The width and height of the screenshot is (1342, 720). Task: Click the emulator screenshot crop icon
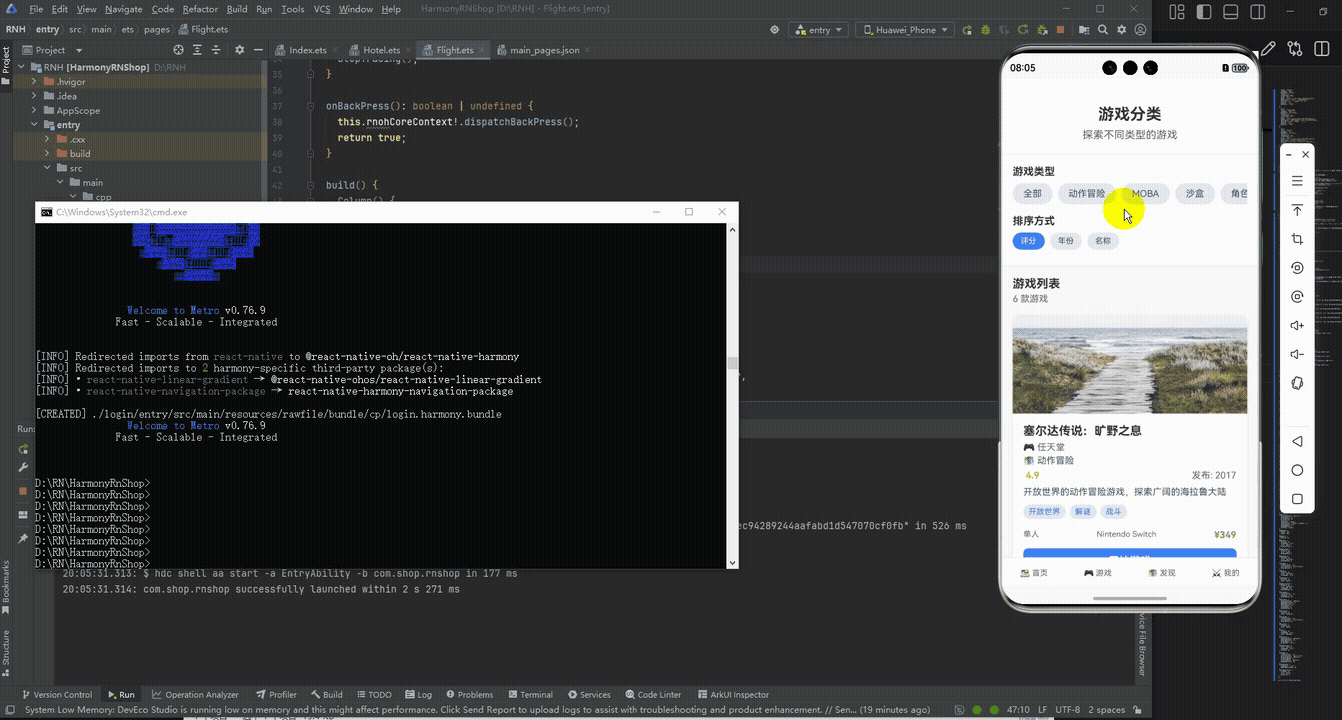pyautogui.click(x=1297, y=239)
